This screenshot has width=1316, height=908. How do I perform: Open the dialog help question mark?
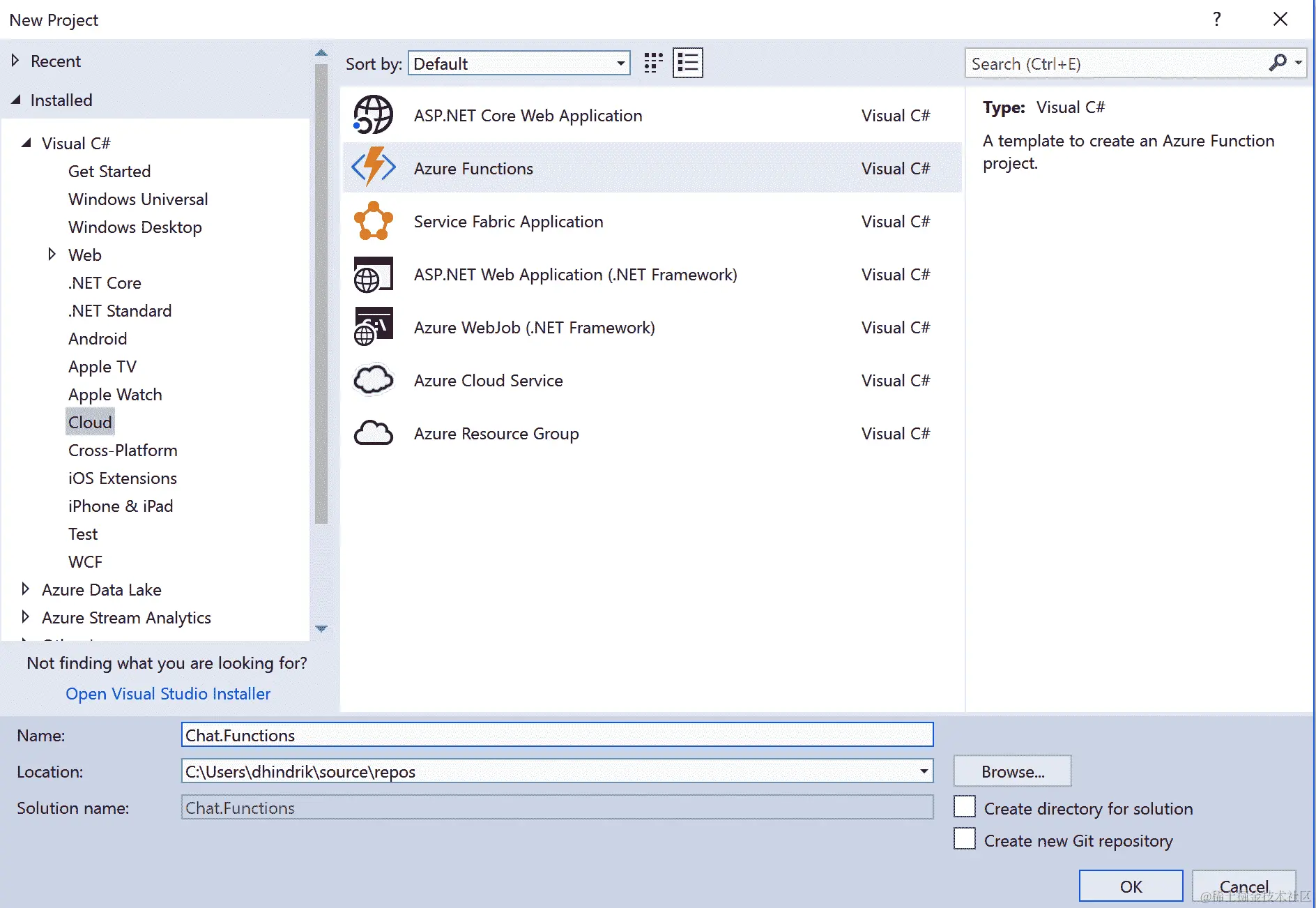point(1217,19)
